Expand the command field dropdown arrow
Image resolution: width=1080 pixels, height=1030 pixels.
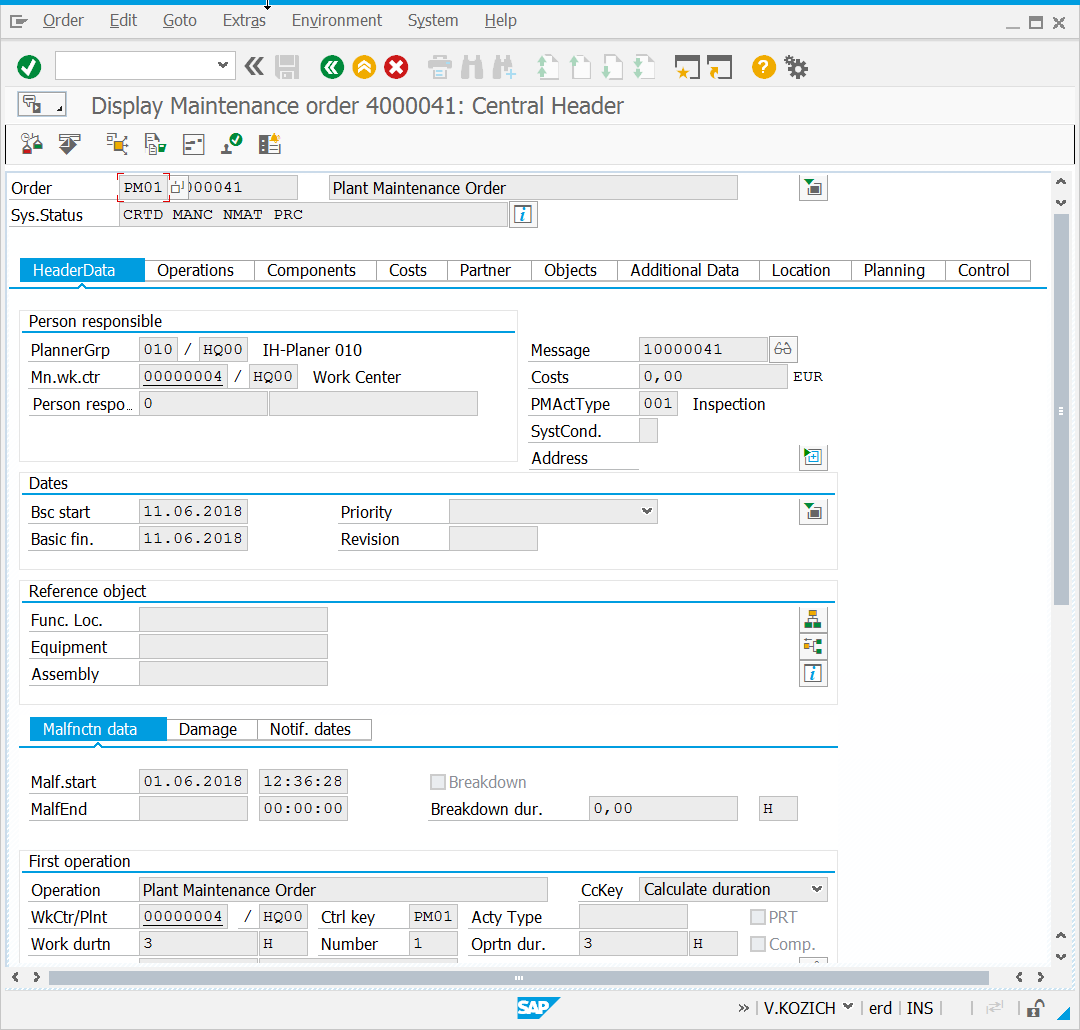coord(222,65)
